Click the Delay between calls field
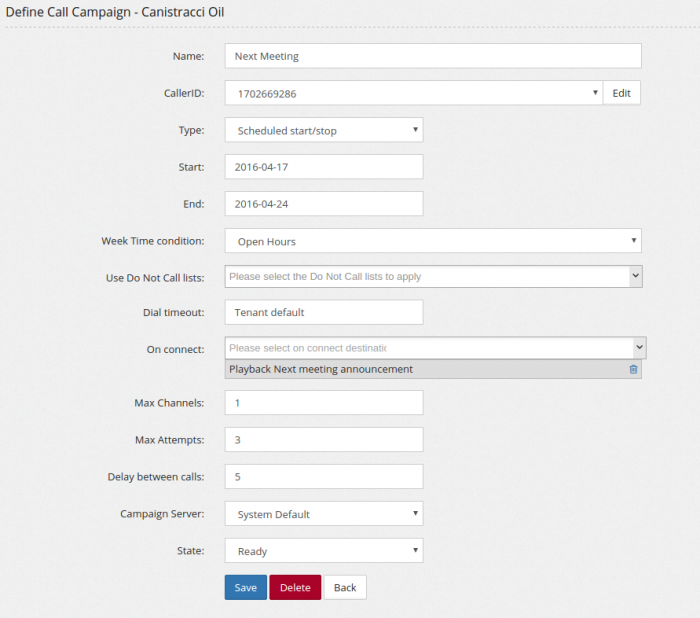 pyautogui.click(x=323, y=476)
